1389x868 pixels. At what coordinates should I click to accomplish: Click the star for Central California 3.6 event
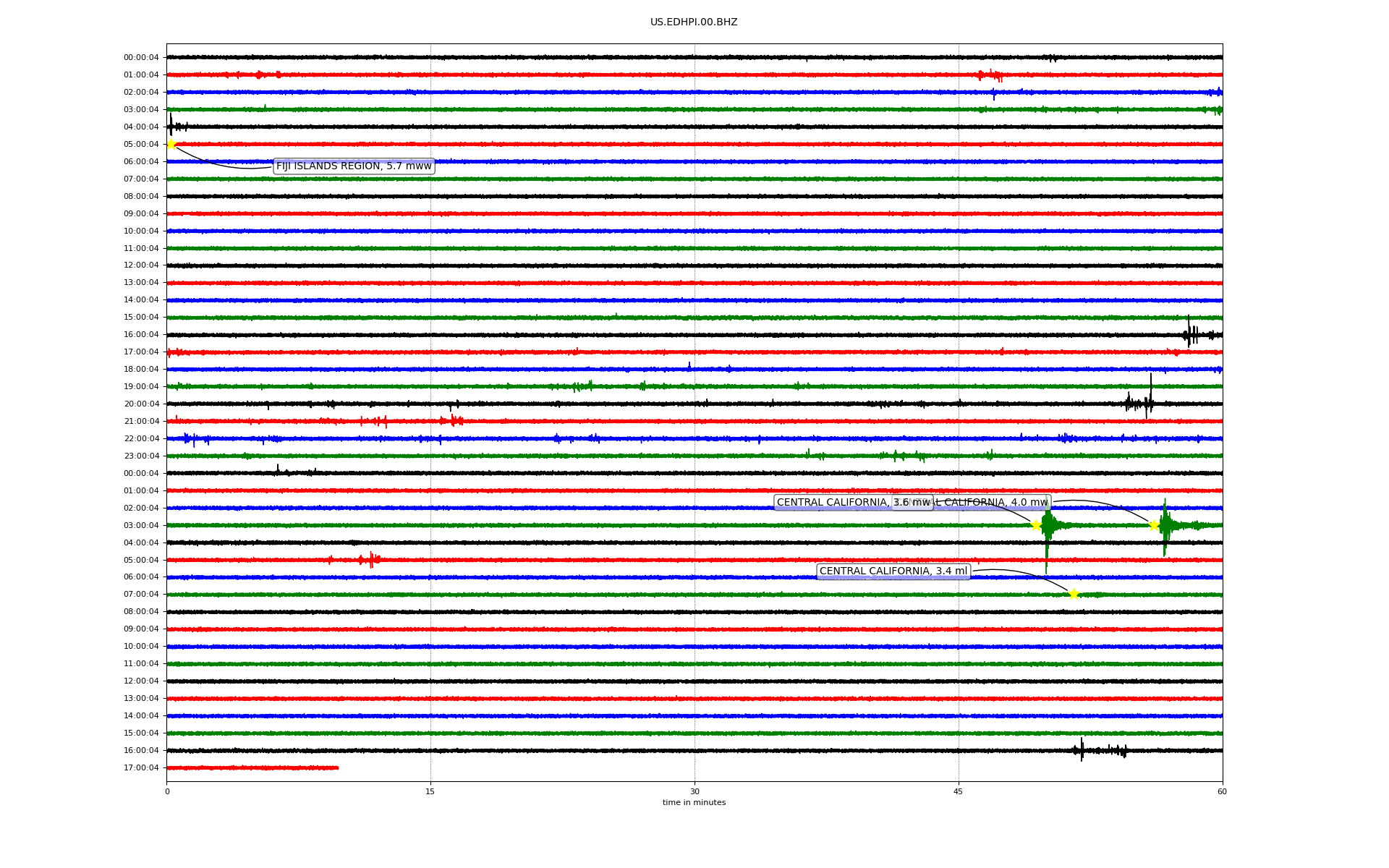pos(1036,525)
